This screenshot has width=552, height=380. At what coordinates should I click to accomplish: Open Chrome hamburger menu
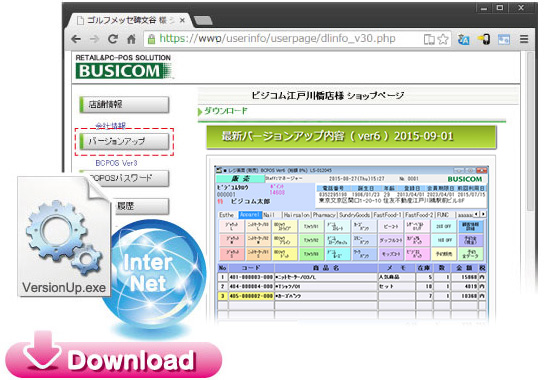524,39
